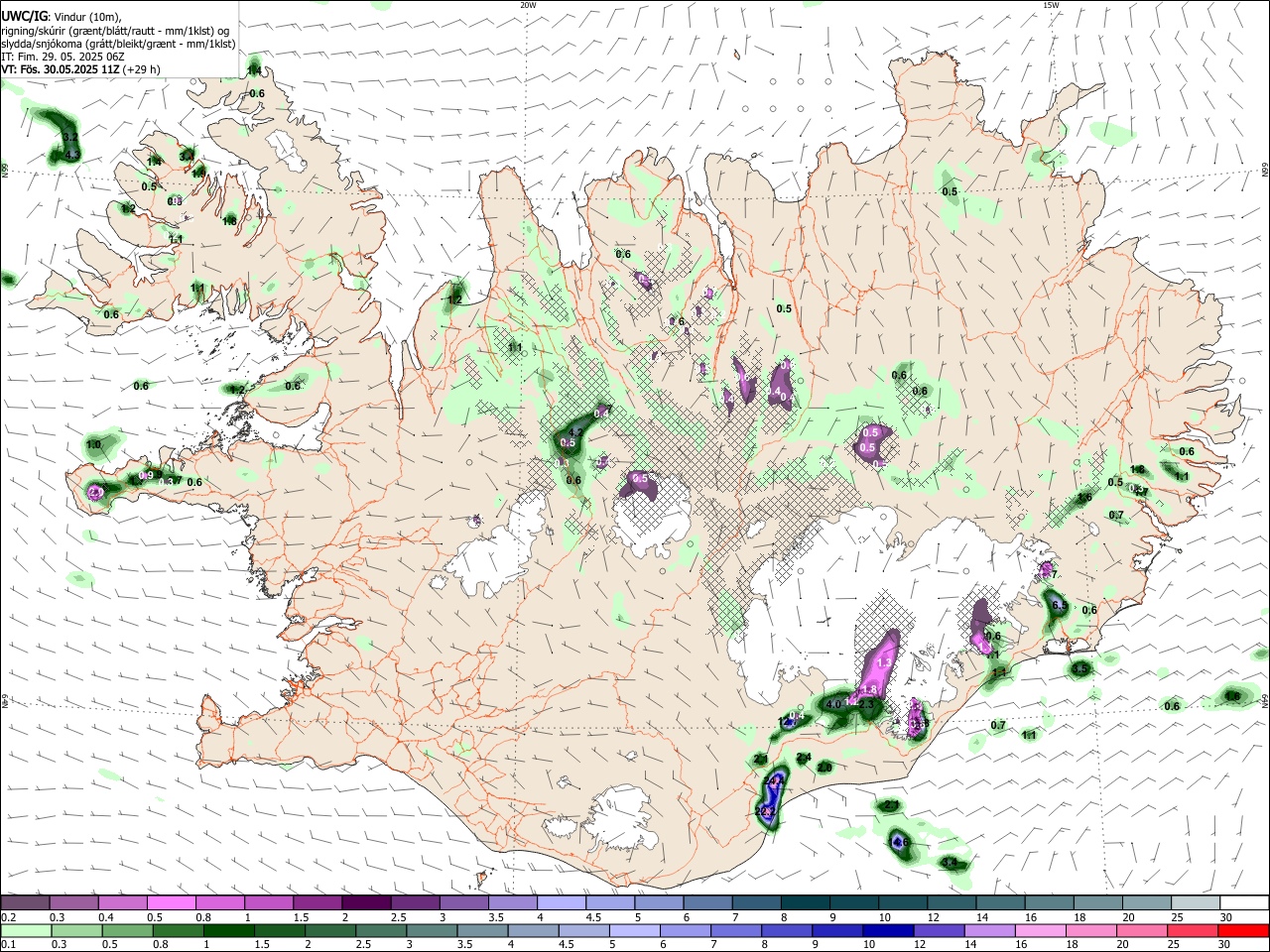The width and height of the screenshot is (1270, 952).
Task: Click the "20W" longitude label
Action: [x=528, y=5]
